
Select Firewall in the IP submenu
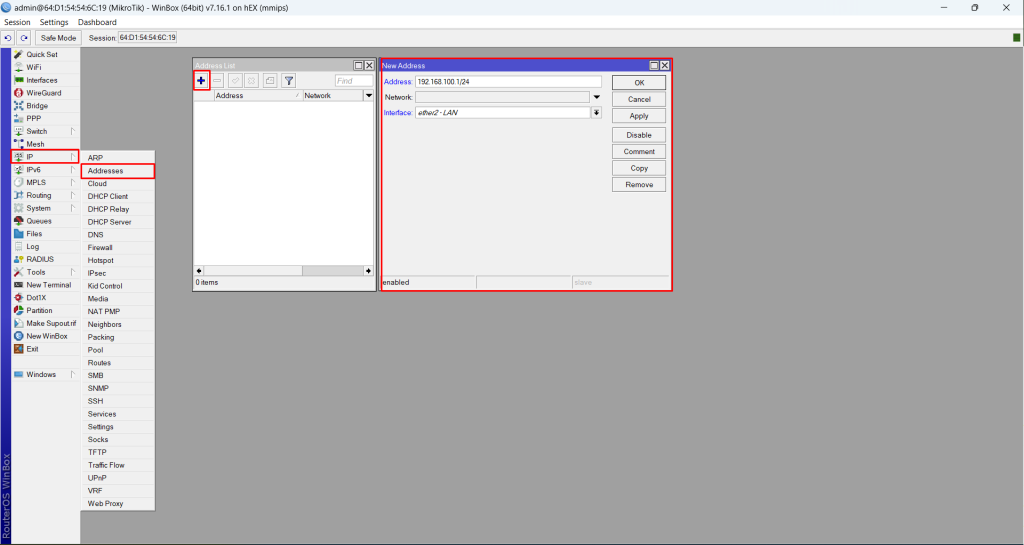[118, 247]
